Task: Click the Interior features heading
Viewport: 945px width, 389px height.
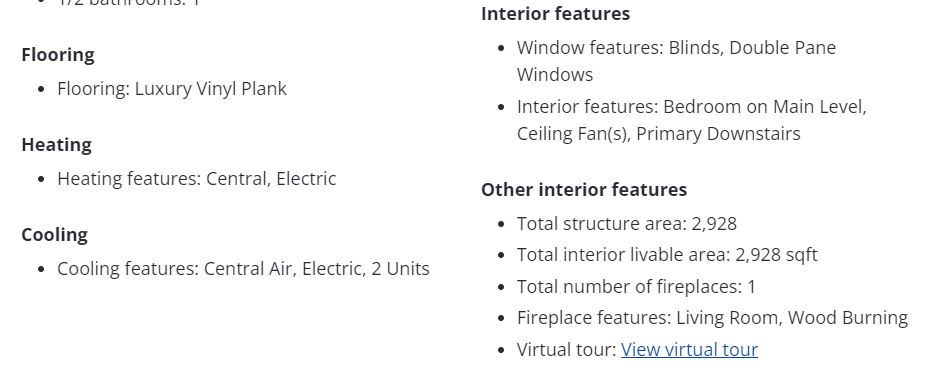Action: coord(555,14)
